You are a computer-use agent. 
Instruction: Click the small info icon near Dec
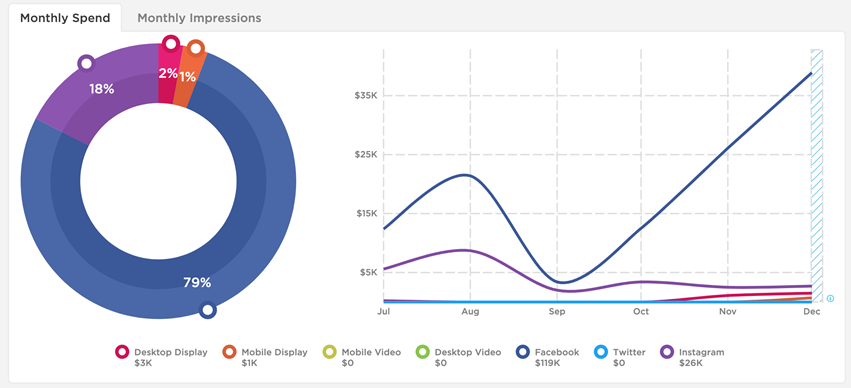pos(830,298)
